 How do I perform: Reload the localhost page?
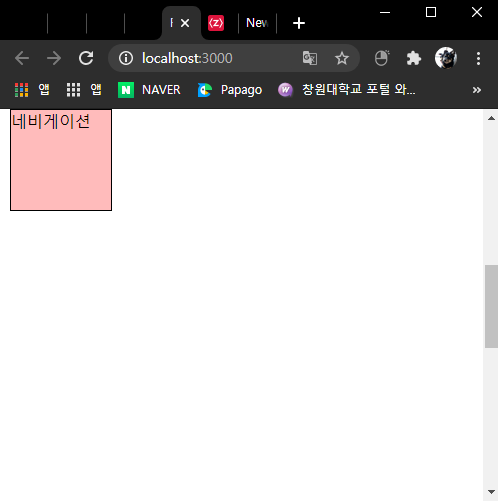pos(86,58)
